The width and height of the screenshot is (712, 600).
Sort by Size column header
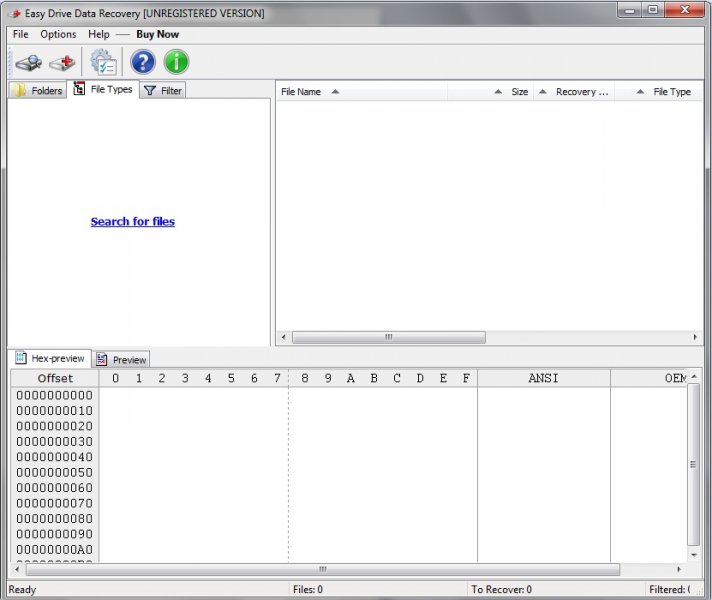(x=490, y=92)
